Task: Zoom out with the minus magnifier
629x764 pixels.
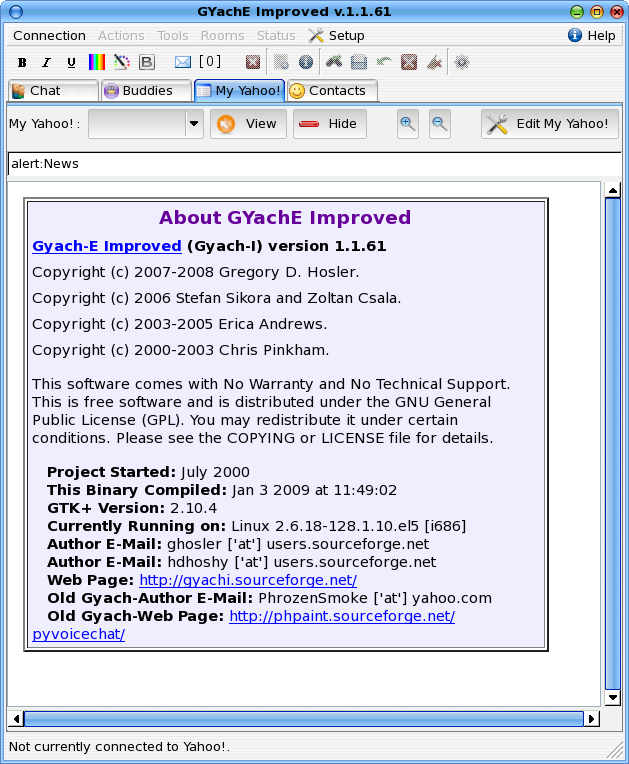Action: 440,124
